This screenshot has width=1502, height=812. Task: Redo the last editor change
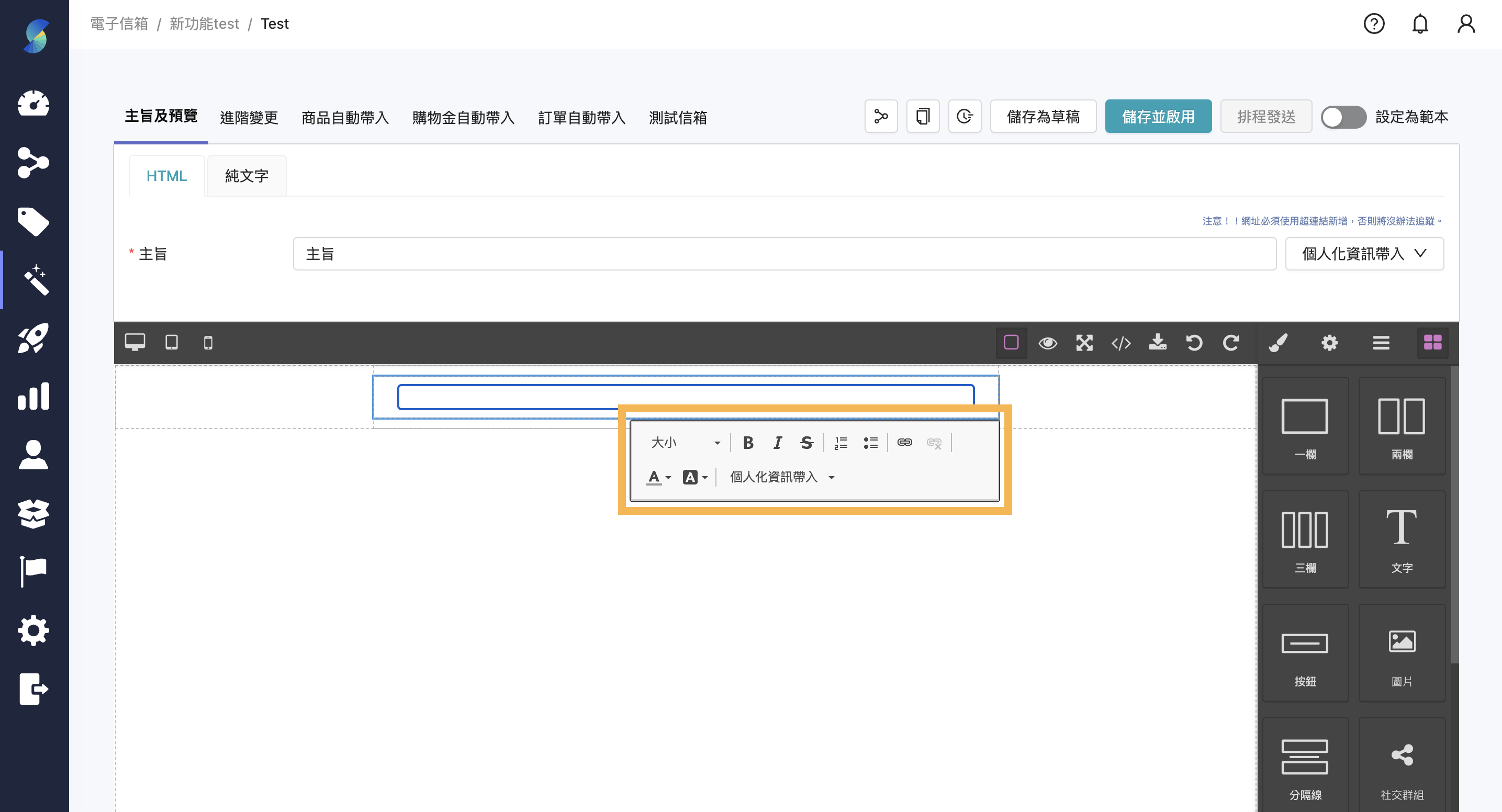point(1232,343)
